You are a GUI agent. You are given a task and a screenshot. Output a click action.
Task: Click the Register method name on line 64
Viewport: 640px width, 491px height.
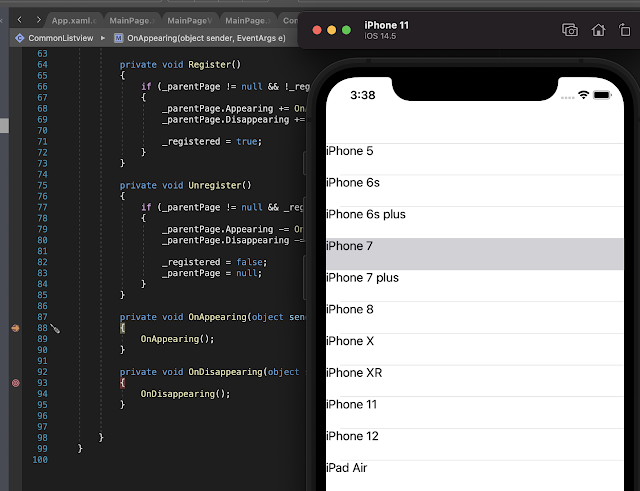click(209, 64)
